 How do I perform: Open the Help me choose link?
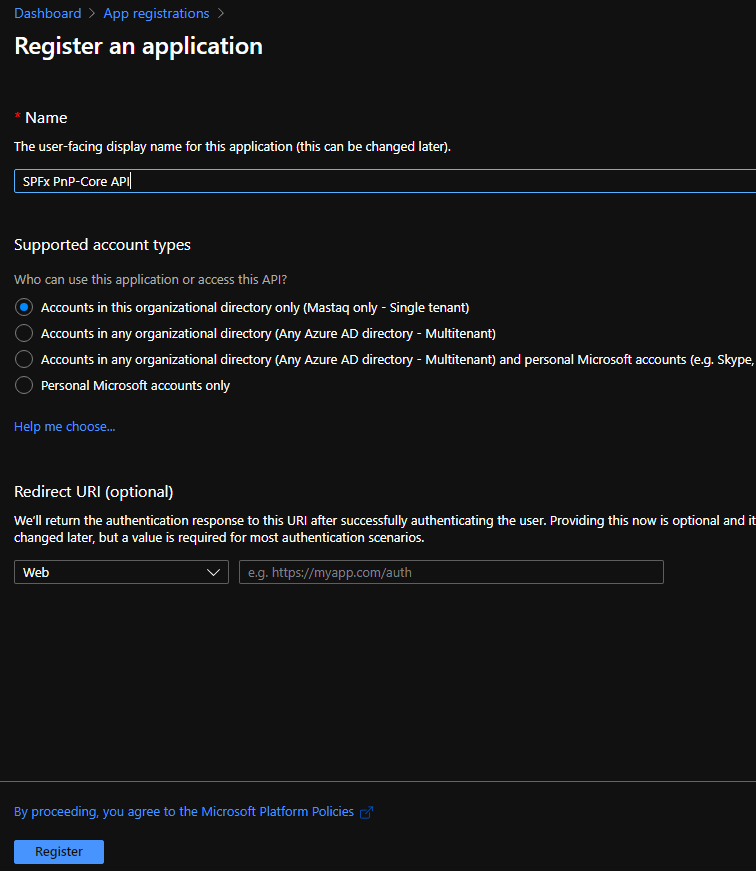click(x=64, y=427)
